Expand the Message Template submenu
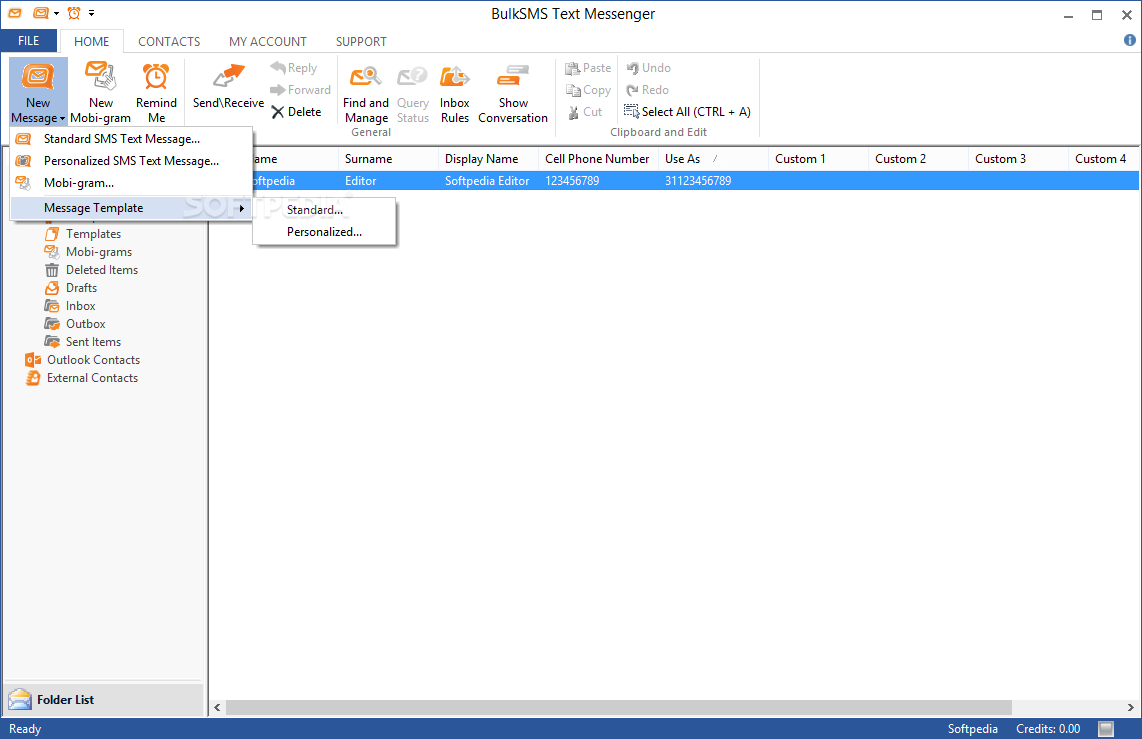Viewport: 1142px width, 739px height. click(131, 208)
